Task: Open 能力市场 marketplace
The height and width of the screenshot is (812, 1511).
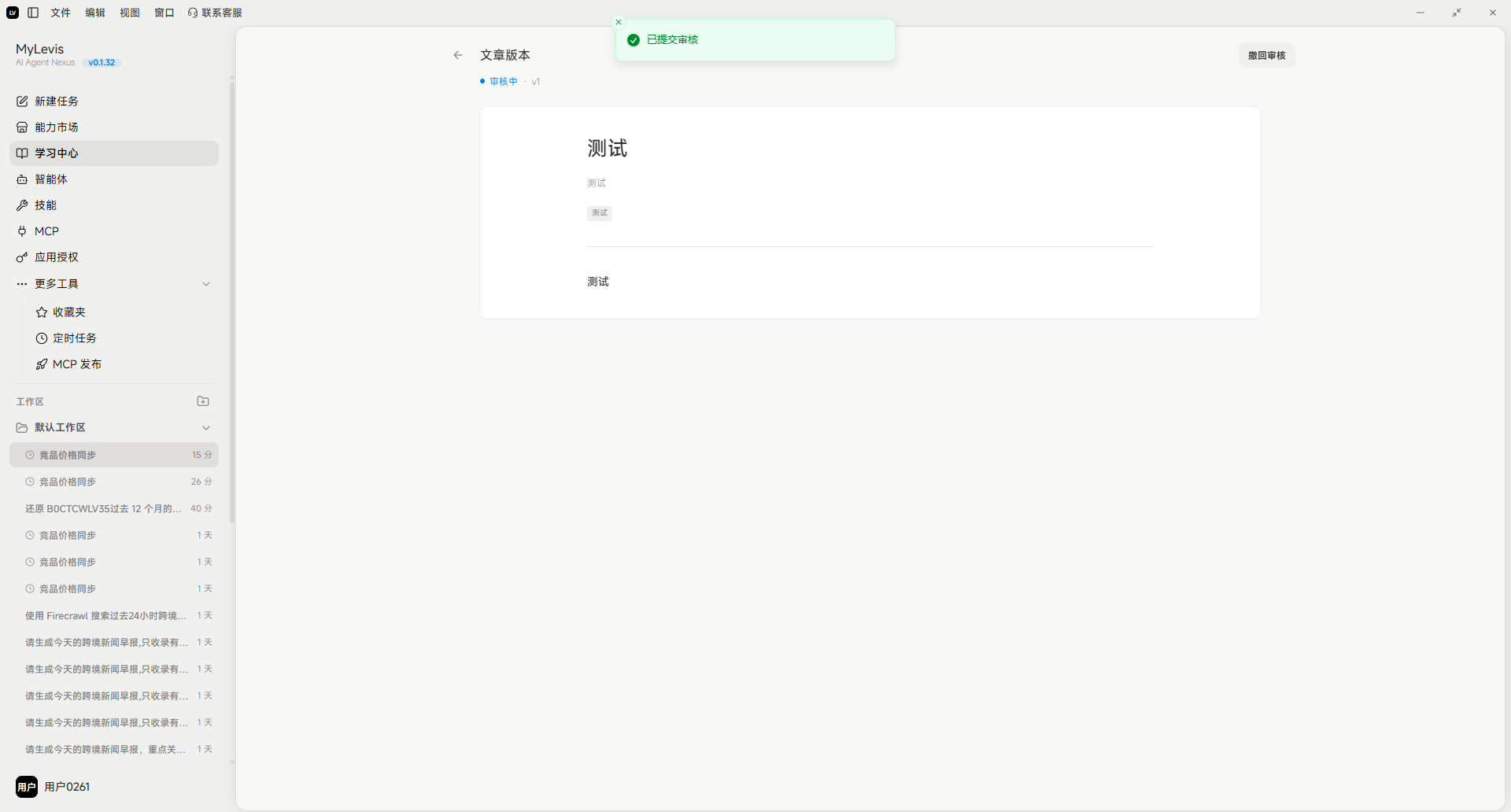Action: click(114, 127)
